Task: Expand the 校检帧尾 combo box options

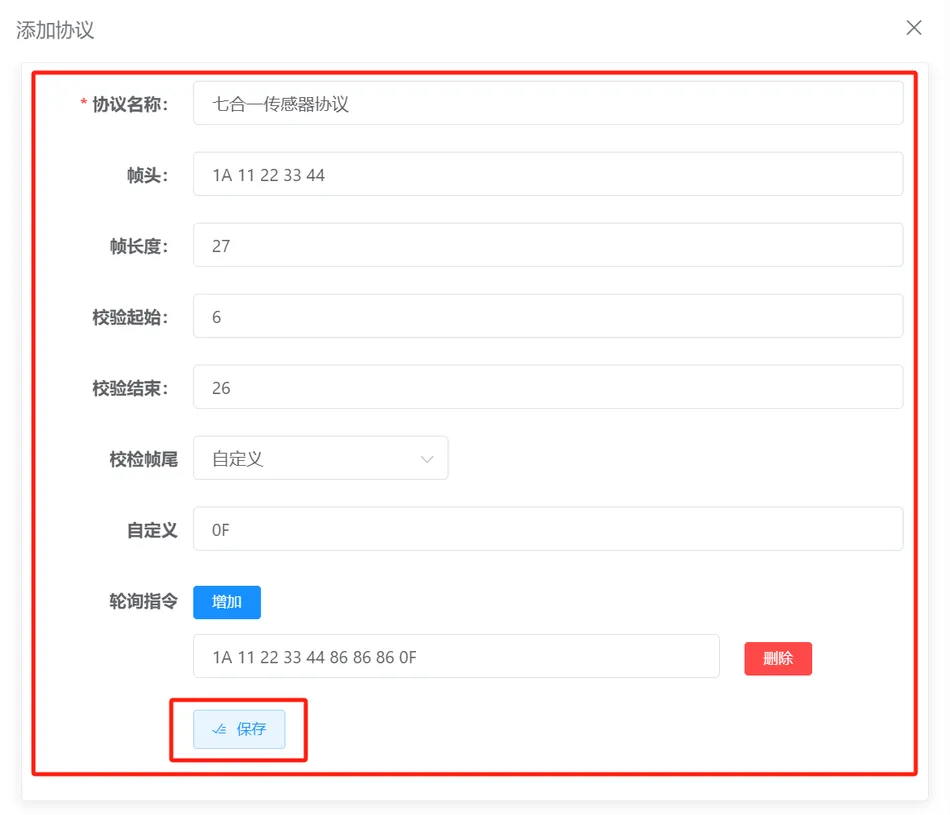Action: click(x=320, y=457)
